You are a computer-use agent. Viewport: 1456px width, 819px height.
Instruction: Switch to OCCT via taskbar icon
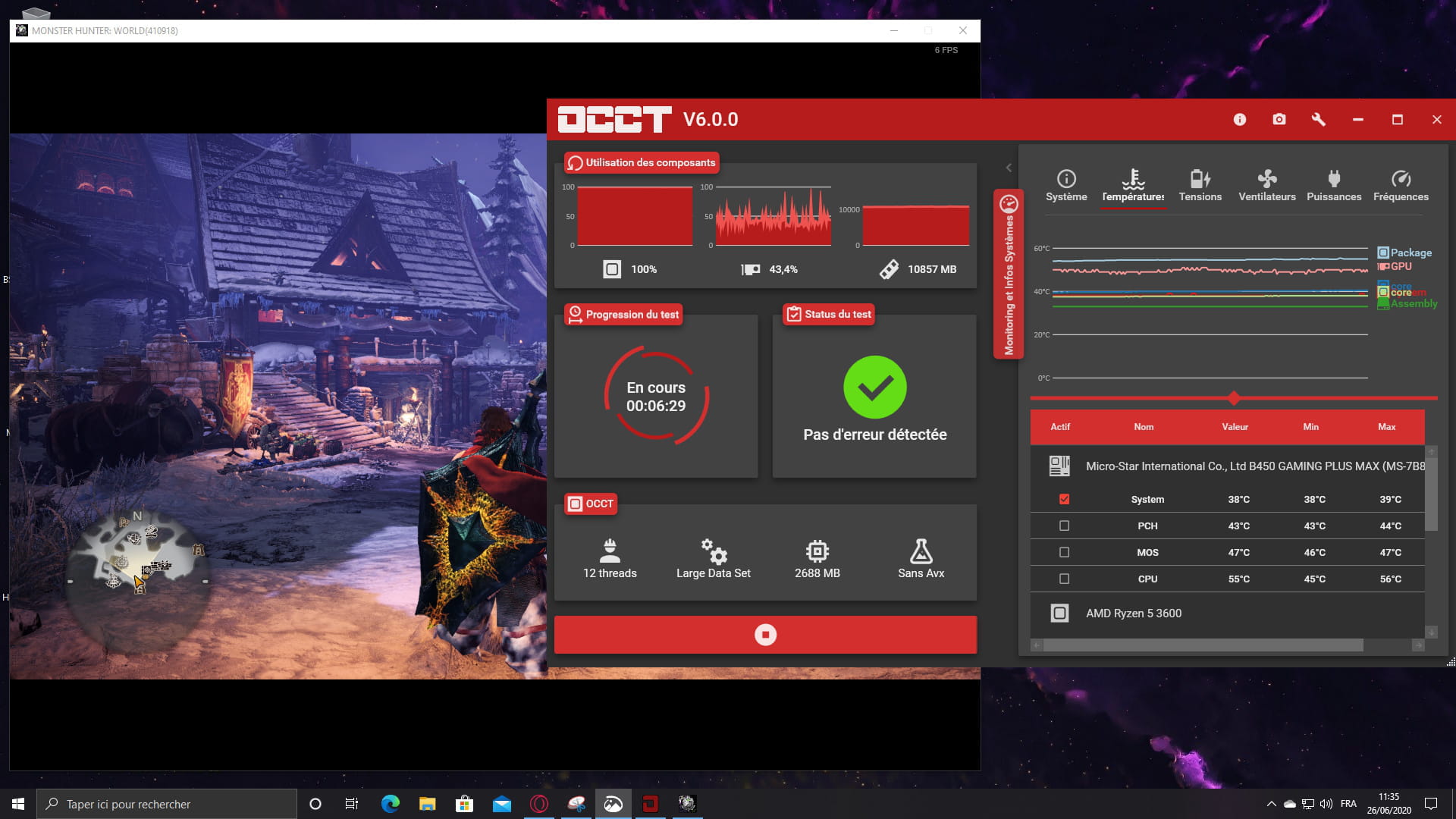tap(650, 804)
